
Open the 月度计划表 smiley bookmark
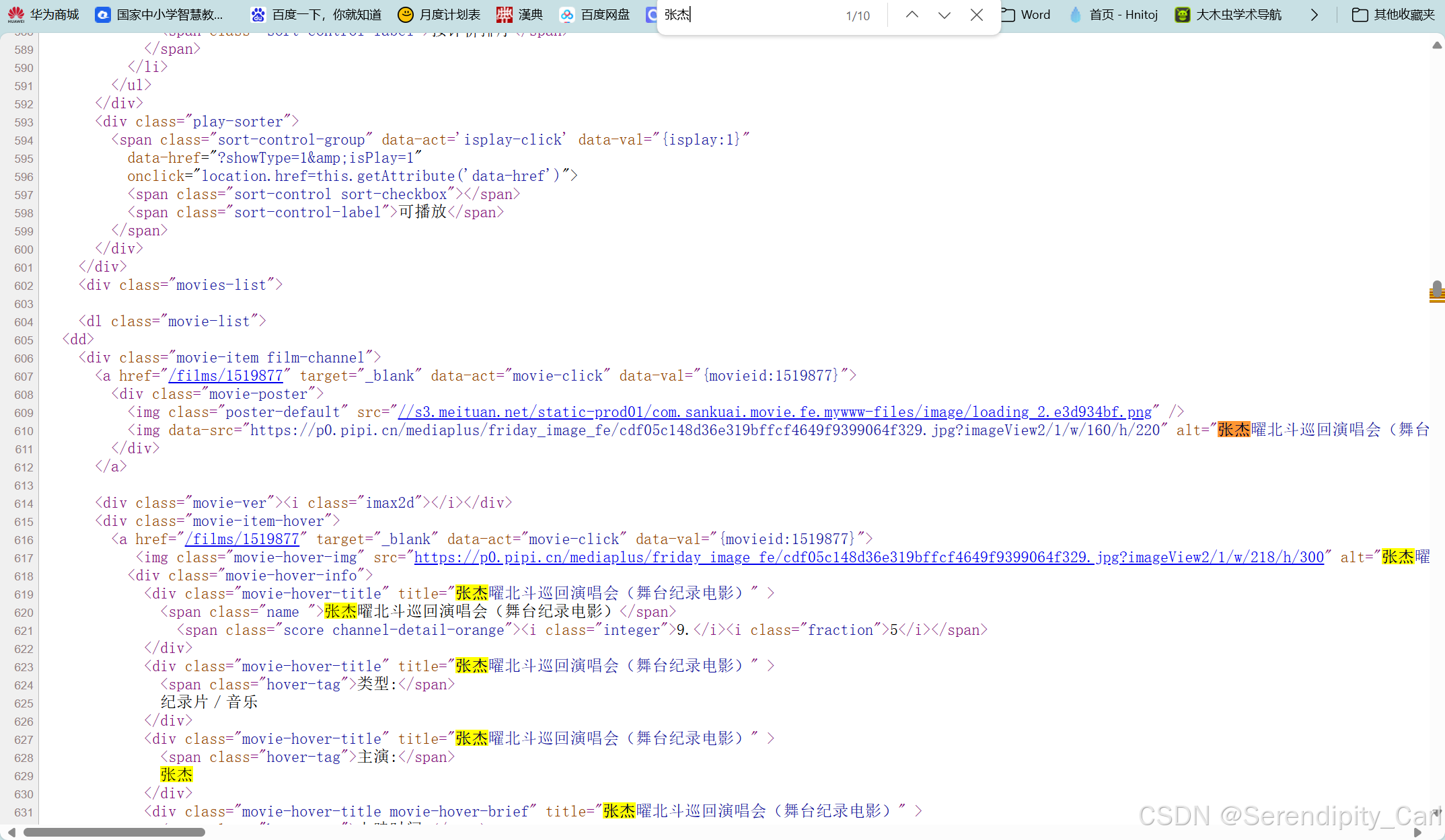(x=405, y=14)
